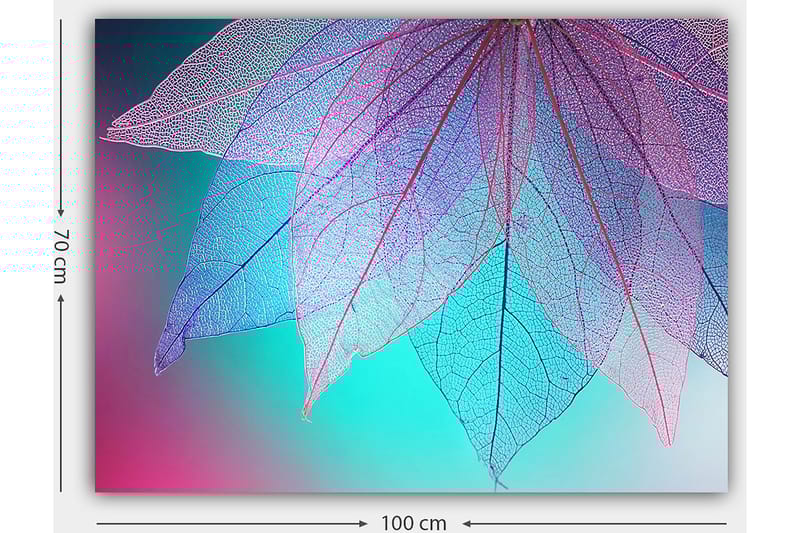This screenshot has width=800, height=533.
Task: Select the 100 cm width label
Action: point(413,523)
